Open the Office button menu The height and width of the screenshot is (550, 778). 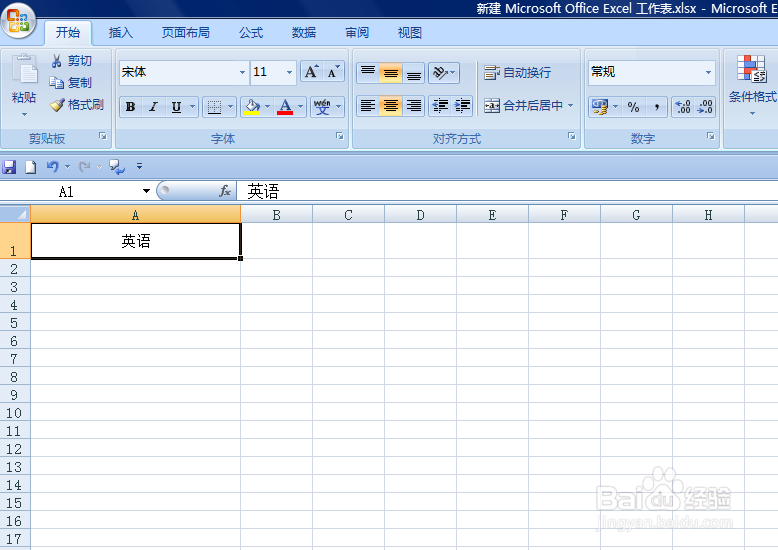[18, 21]
